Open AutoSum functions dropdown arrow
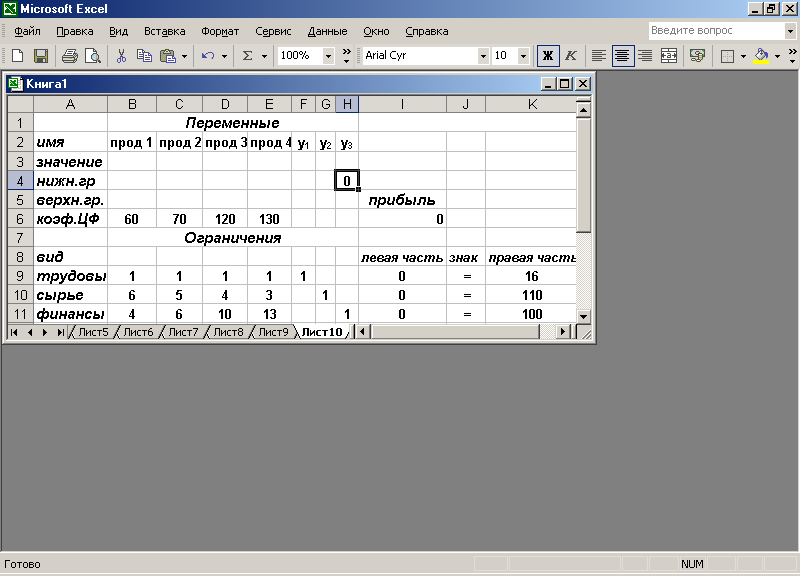The width and height of the screenshot is (800, 576). coord(264,56)
